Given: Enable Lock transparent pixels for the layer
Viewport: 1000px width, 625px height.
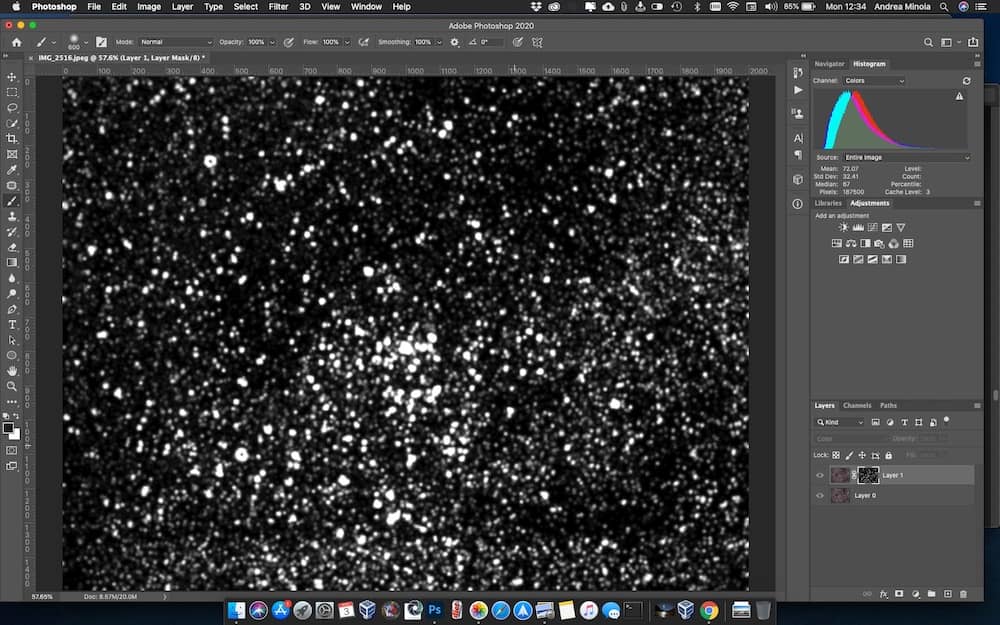Looking at the screenshot, I should click(x=837, y=455).
